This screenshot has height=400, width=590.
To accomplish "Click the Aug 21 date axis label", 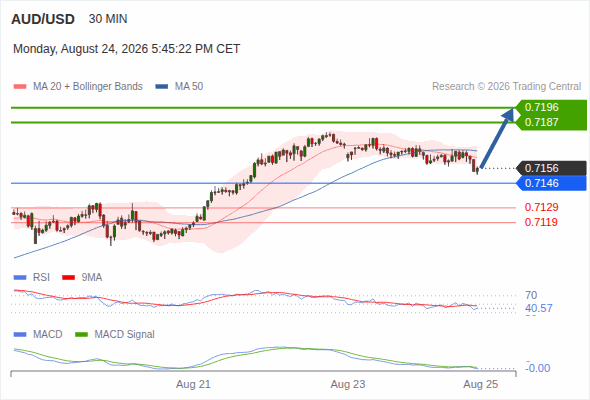I will (x=193, y=385).
